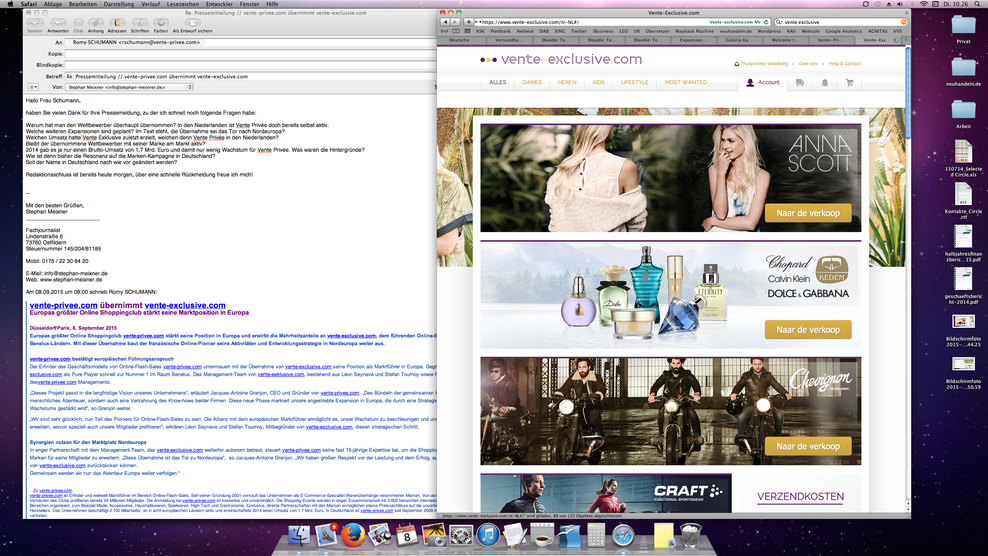Select the MOST WANTED category
988x556 pixels.
click(x=686, y=83)
